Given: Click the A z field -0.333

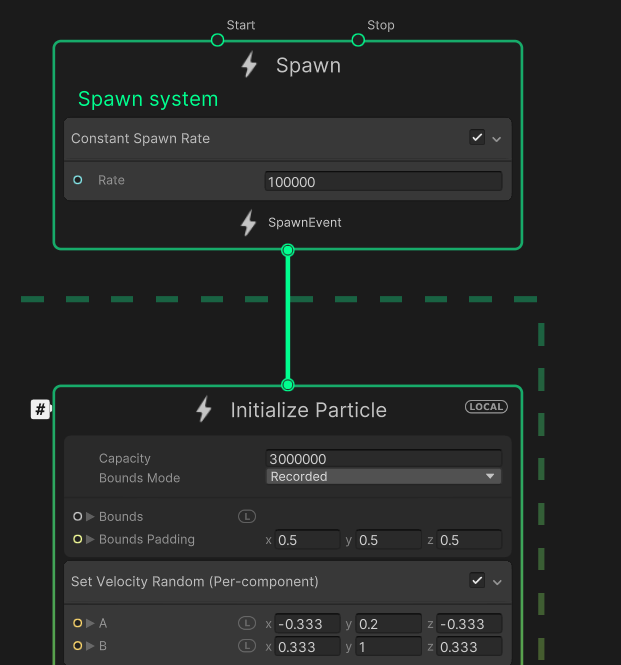Looking at the screenshot, I should [470, 624].
